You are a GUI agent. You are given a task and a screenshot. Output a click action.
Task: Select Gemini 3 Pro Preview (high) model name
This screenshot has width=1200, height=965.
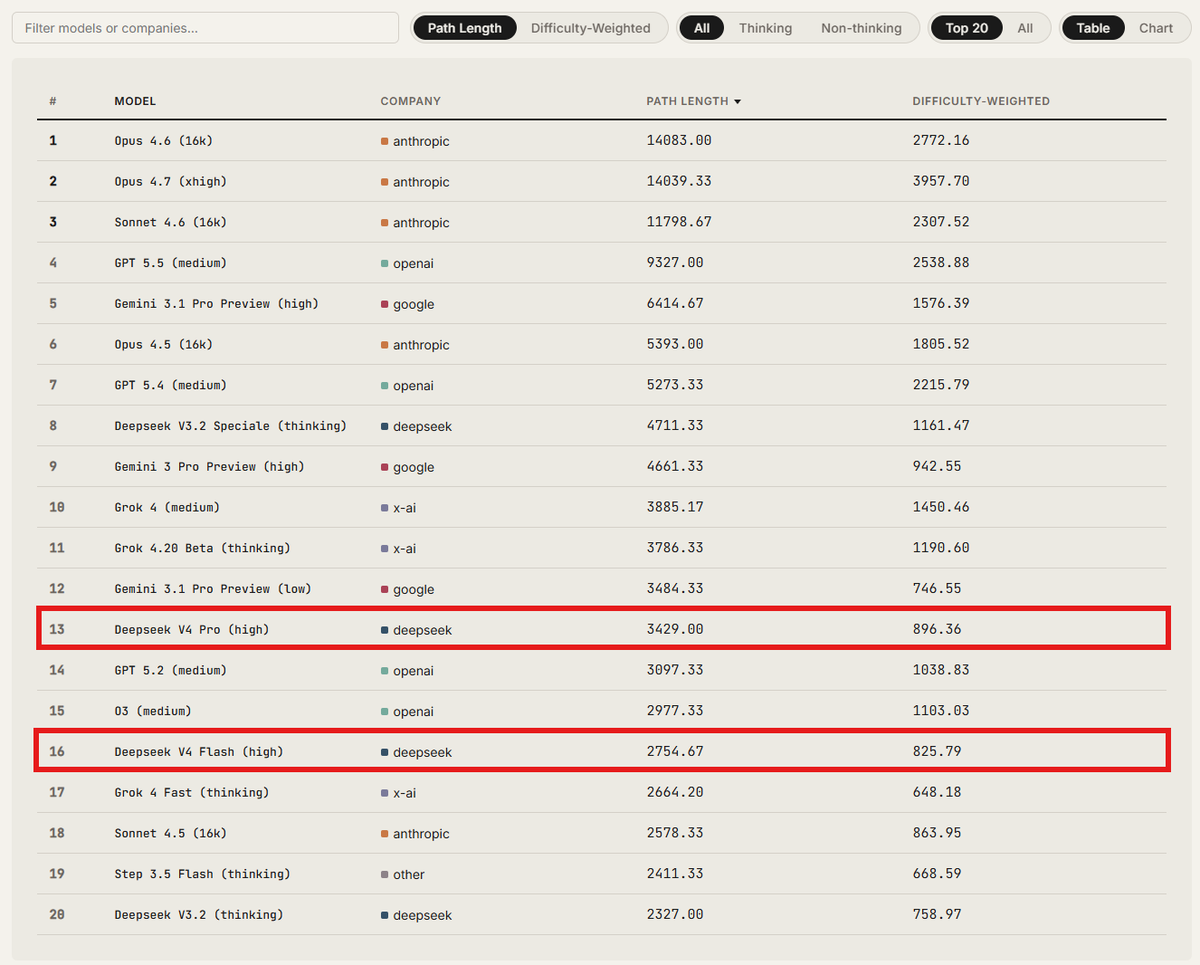click(209, 467)
